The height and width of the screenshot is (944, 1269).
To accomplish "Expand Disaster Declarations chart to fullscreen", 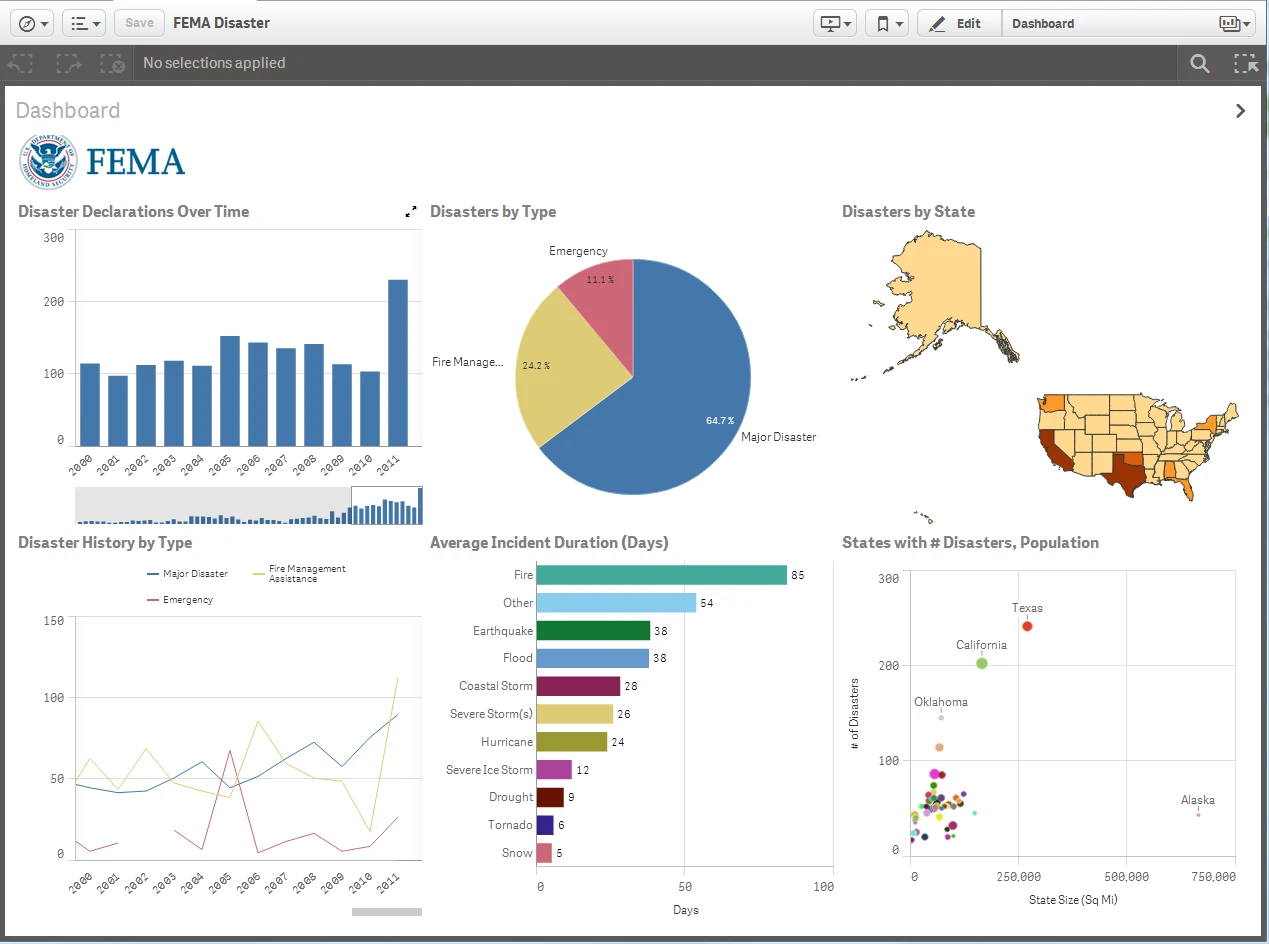I will pyautogui.click(x=410, y=211).
